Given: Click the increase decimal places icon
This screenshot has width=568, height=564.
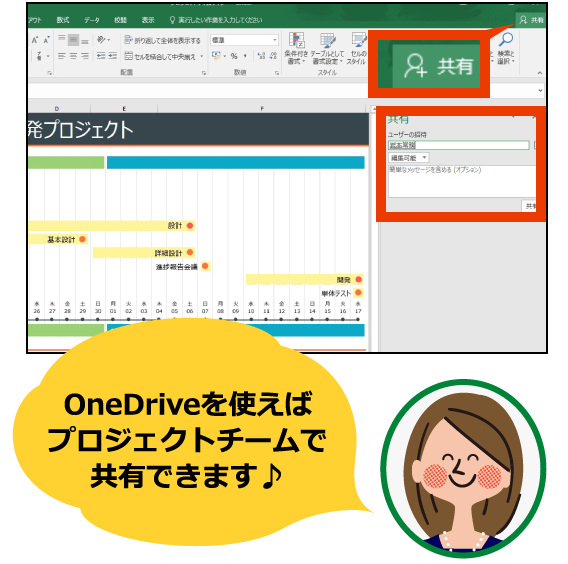Looking at the screenshot, I should click(x=261, y=56).
